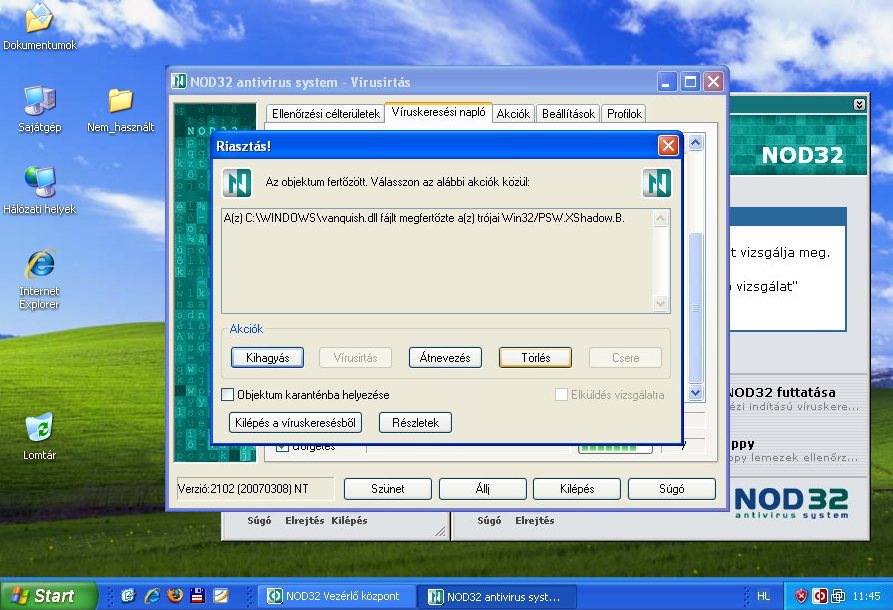Image resolution: width=893 pixels, height=610 pixels.
Task: Click the Show Desktop quick launch icon
Action: tap(129, 596)
